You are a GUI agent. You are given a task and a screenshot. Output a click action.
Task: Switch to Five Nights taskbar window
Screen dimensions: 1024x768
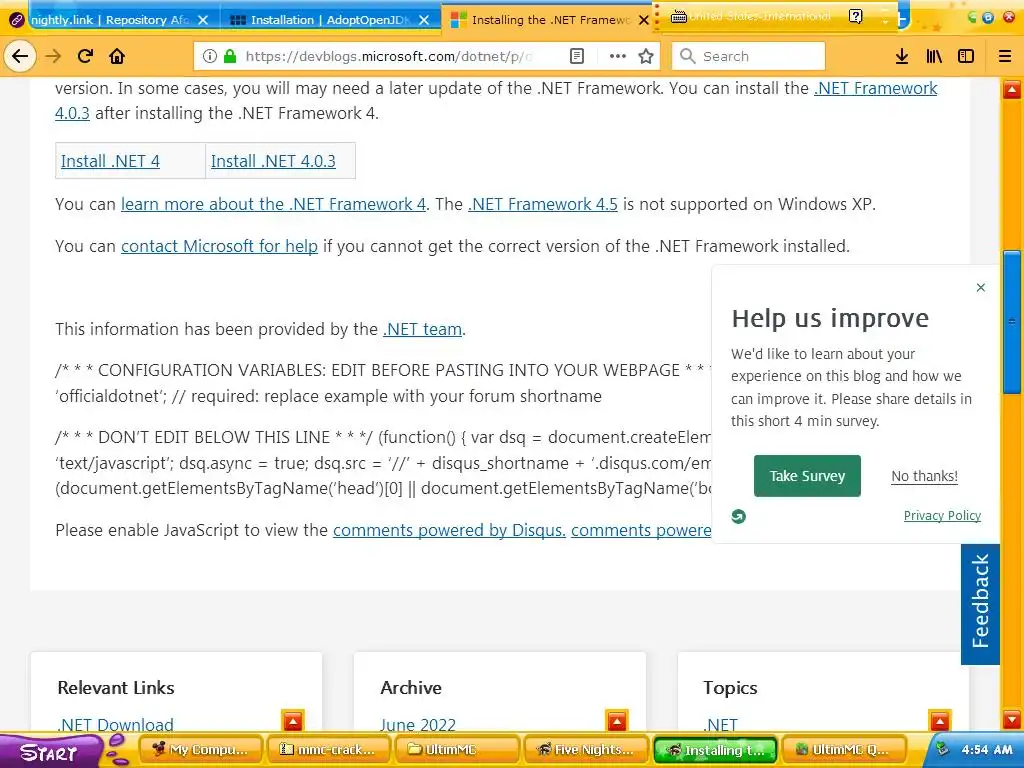tap(586, 749)
